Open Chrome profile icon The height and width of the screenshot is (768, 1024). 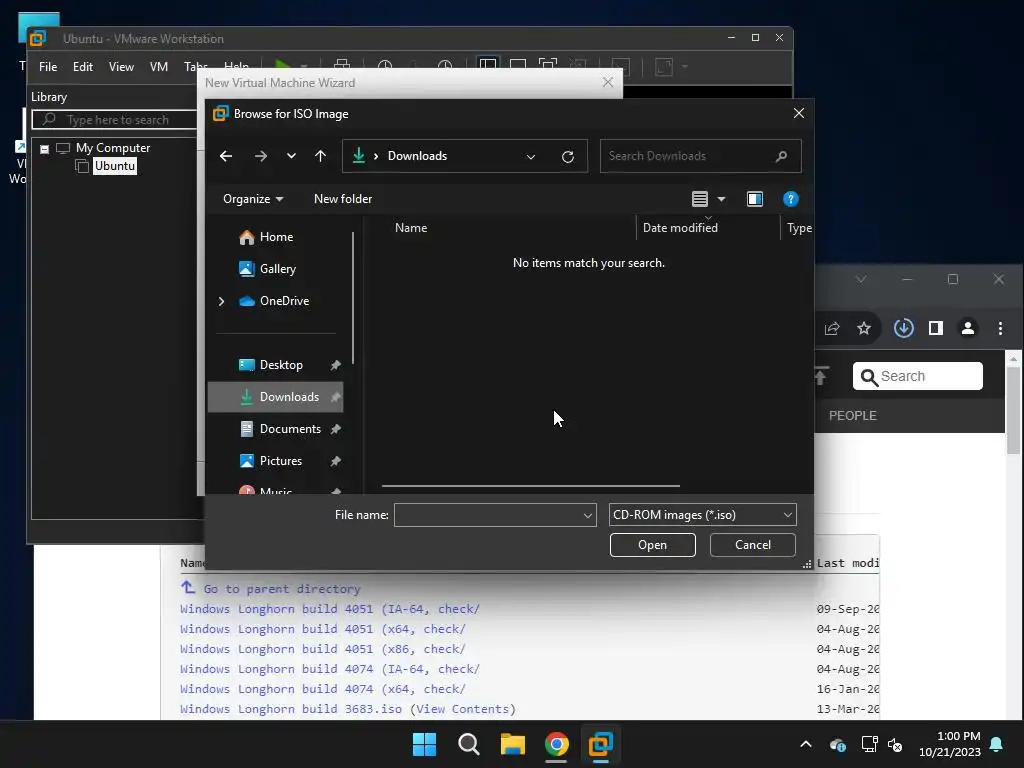click(968, 328)
